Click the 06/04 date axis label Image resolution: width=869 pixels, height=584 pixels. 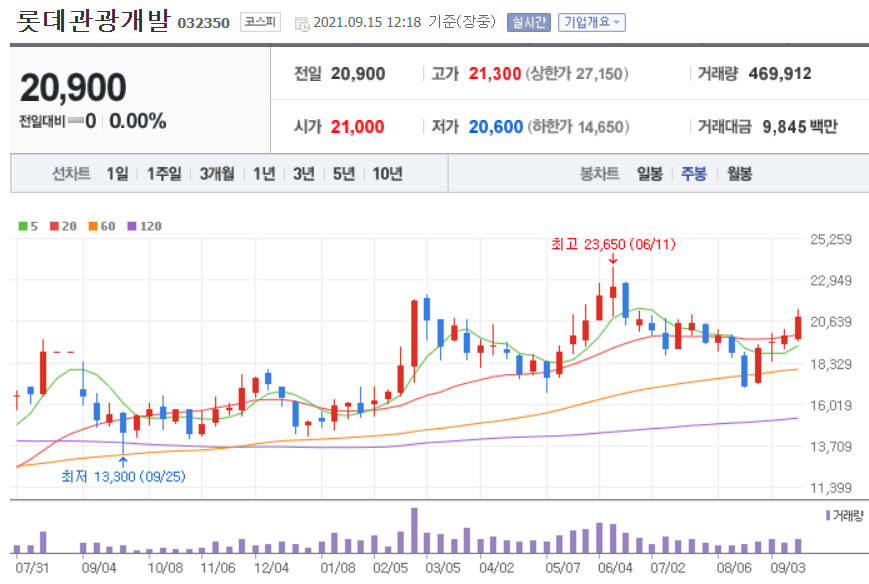[x=615, y=568]
